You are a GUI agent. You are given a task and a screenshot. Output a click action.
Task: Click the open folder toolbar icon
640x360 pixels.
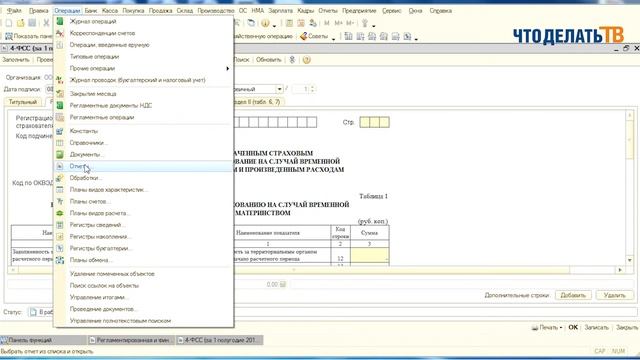click(20, 24)
